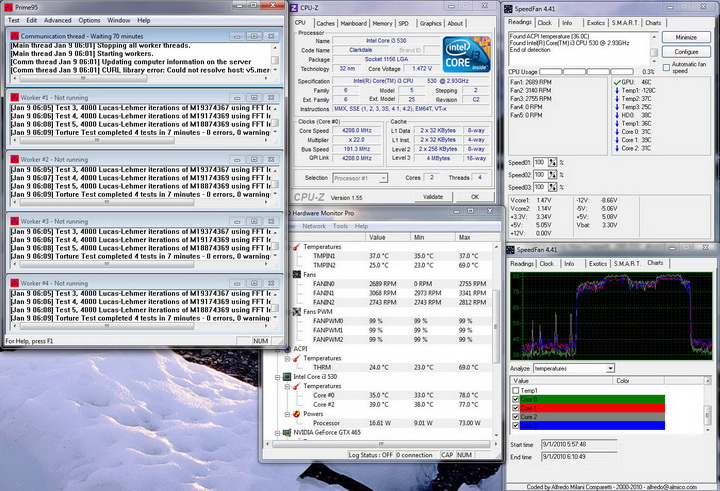Viewport: 720px width, 491px height.
Task: Open Prime95 Advanced menu
Action: (57, 21)
